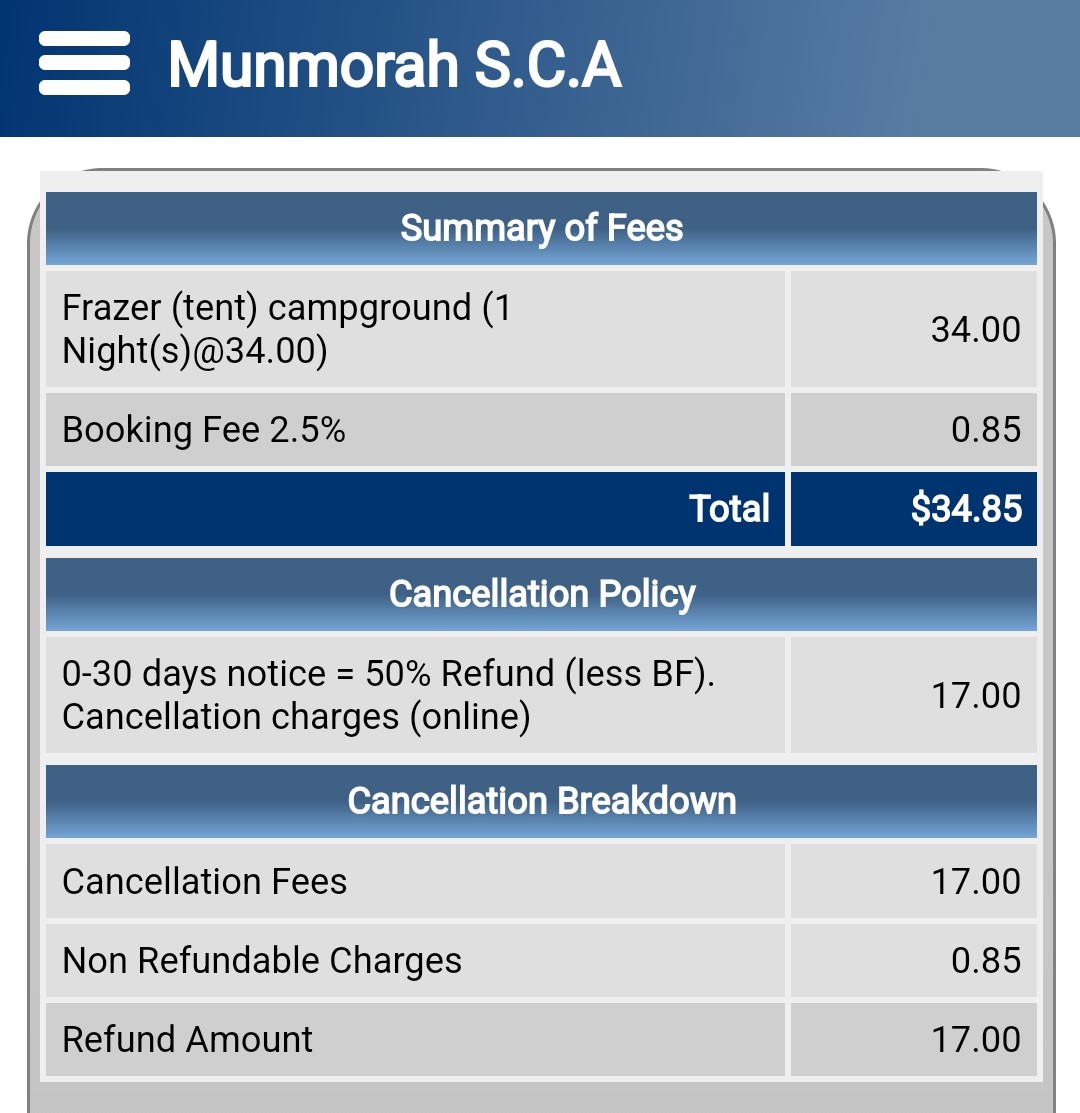1080x1113 pixels.
Task: Tap the Total label row
Action: (415, 509)
